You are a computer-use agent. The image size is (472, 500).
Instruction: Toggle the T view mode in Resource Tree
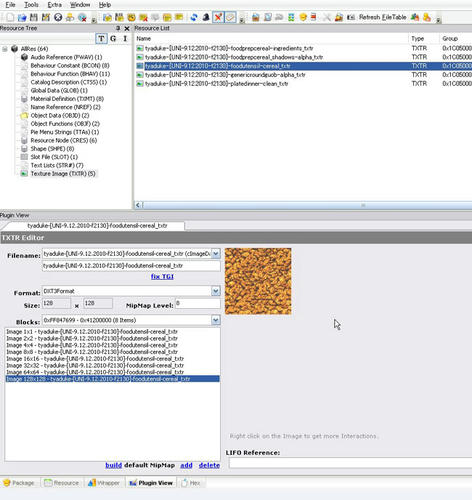[101, 39]
